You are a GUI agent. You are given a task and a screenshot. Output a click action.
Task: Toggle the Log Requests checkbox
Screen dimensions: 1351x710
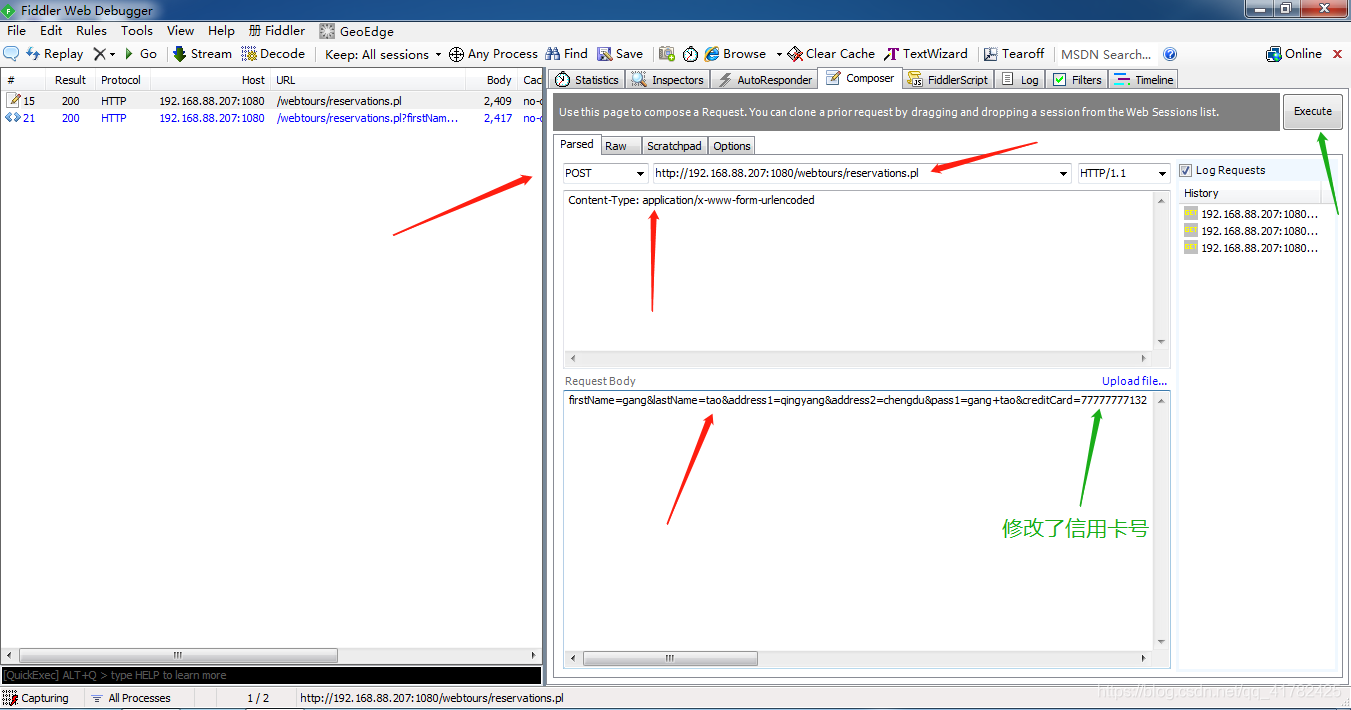point(1186,170)
